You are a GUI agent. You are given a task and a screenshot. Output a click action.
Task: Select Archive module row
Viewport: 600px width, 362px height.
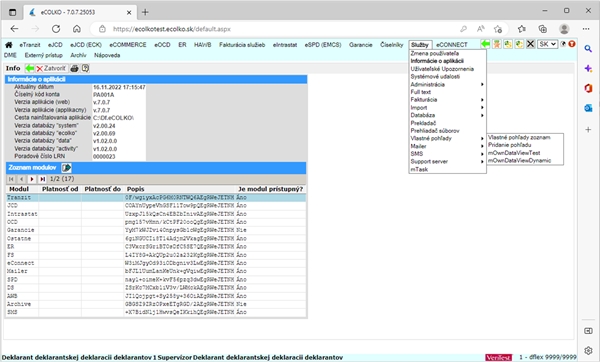156,304
